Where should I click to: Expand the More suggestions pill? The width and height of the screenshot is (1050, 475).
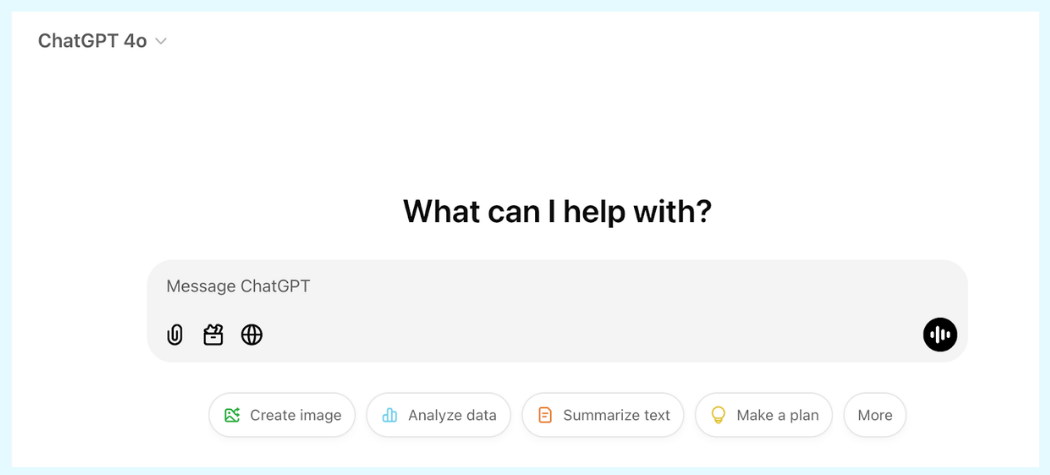[x=875, y=415]
